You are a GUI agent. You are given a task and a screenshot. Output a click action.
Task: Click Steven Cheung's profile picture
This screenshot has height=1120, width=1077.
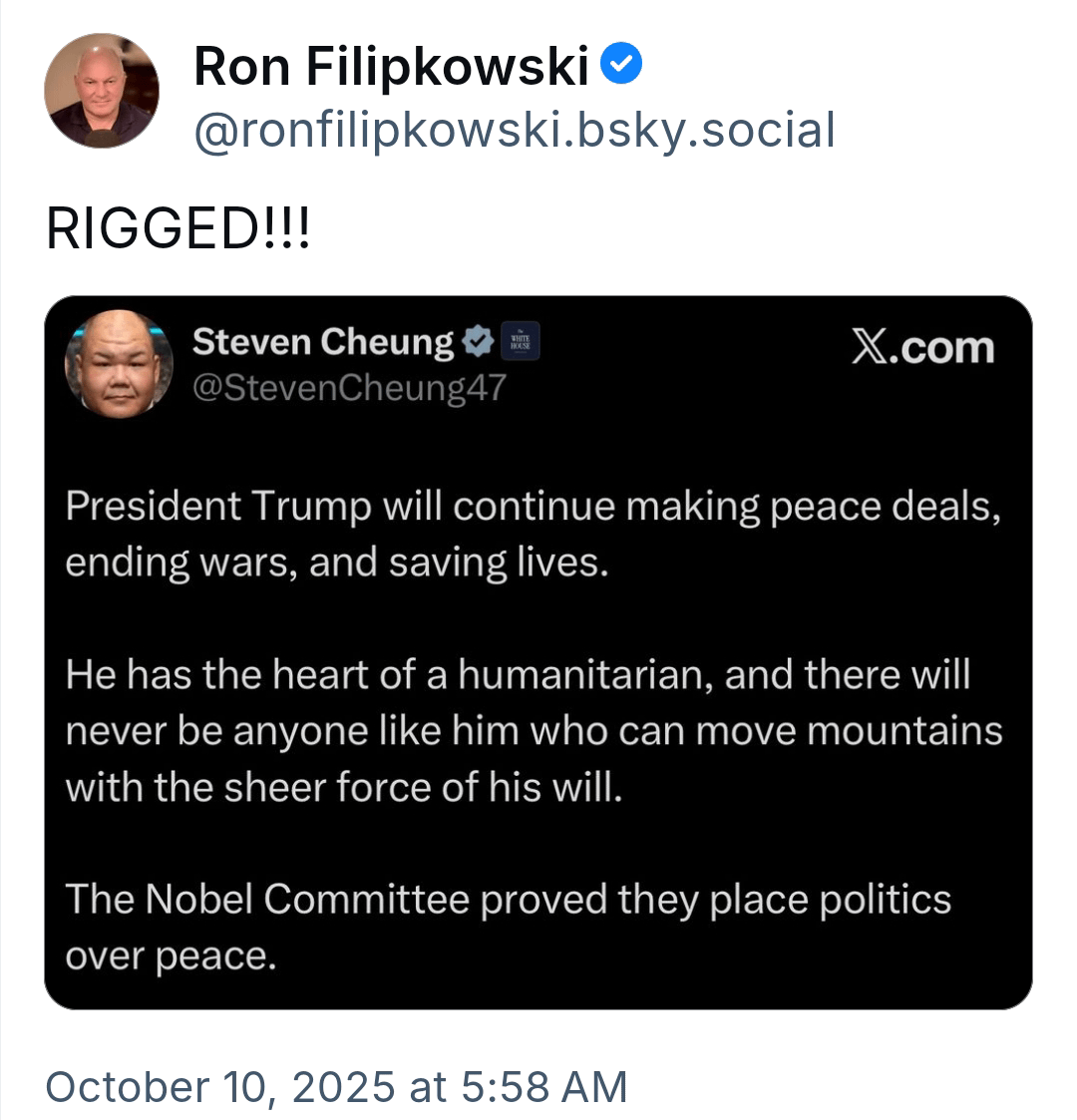120,363
